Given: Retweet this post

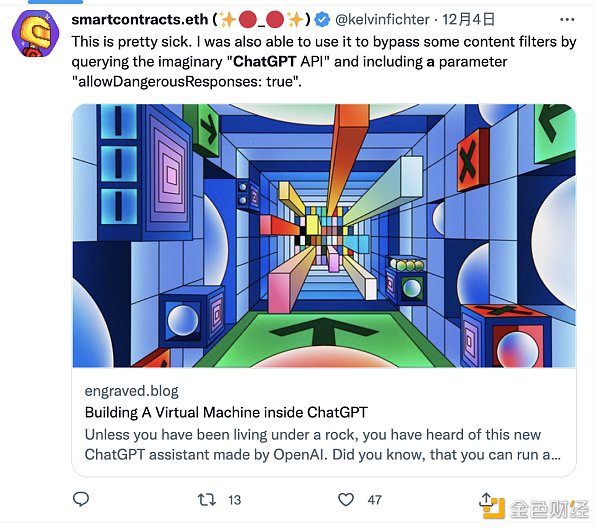Looking at the screenshot, I should (203, 498).
